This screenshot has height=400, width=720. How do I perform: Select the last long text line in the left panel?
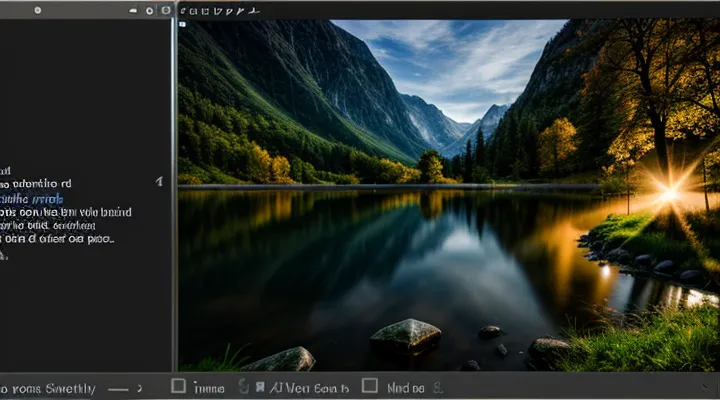[x=57, y=239]
